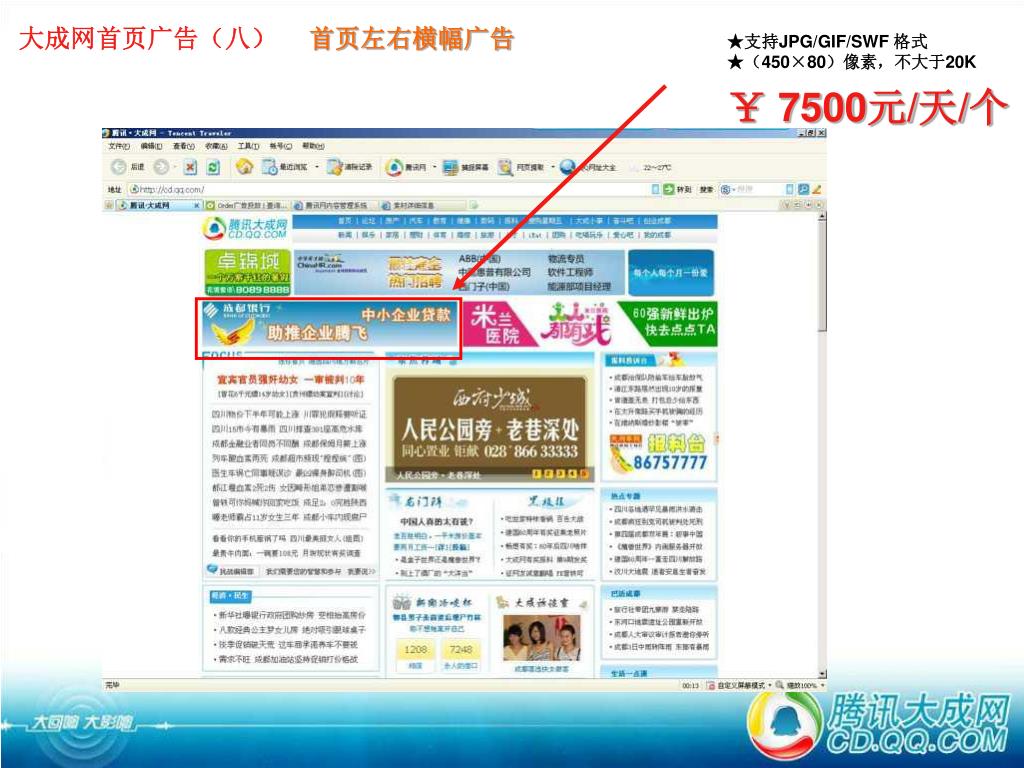Open the 中国人真的太有钱? article link
The width and height of the screenshot is (1024, 768).
[x=436, y=521]
